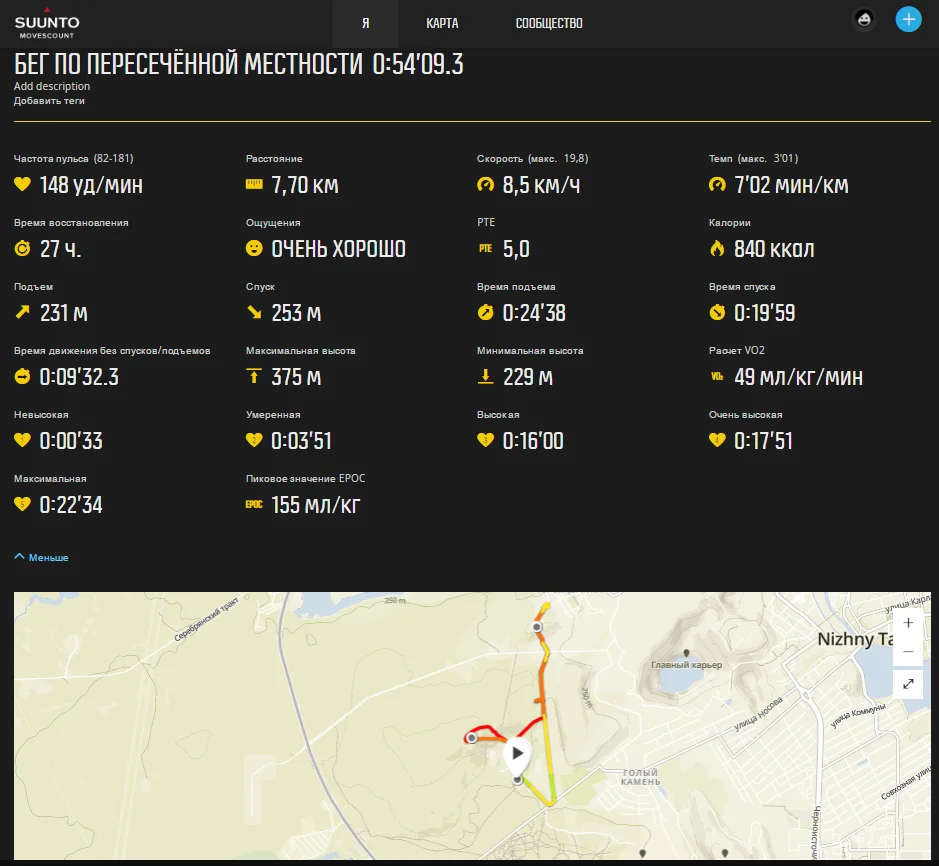Click the lap waypoint at the red route's west end
This screenshot has width=939, height=866.
472,738
